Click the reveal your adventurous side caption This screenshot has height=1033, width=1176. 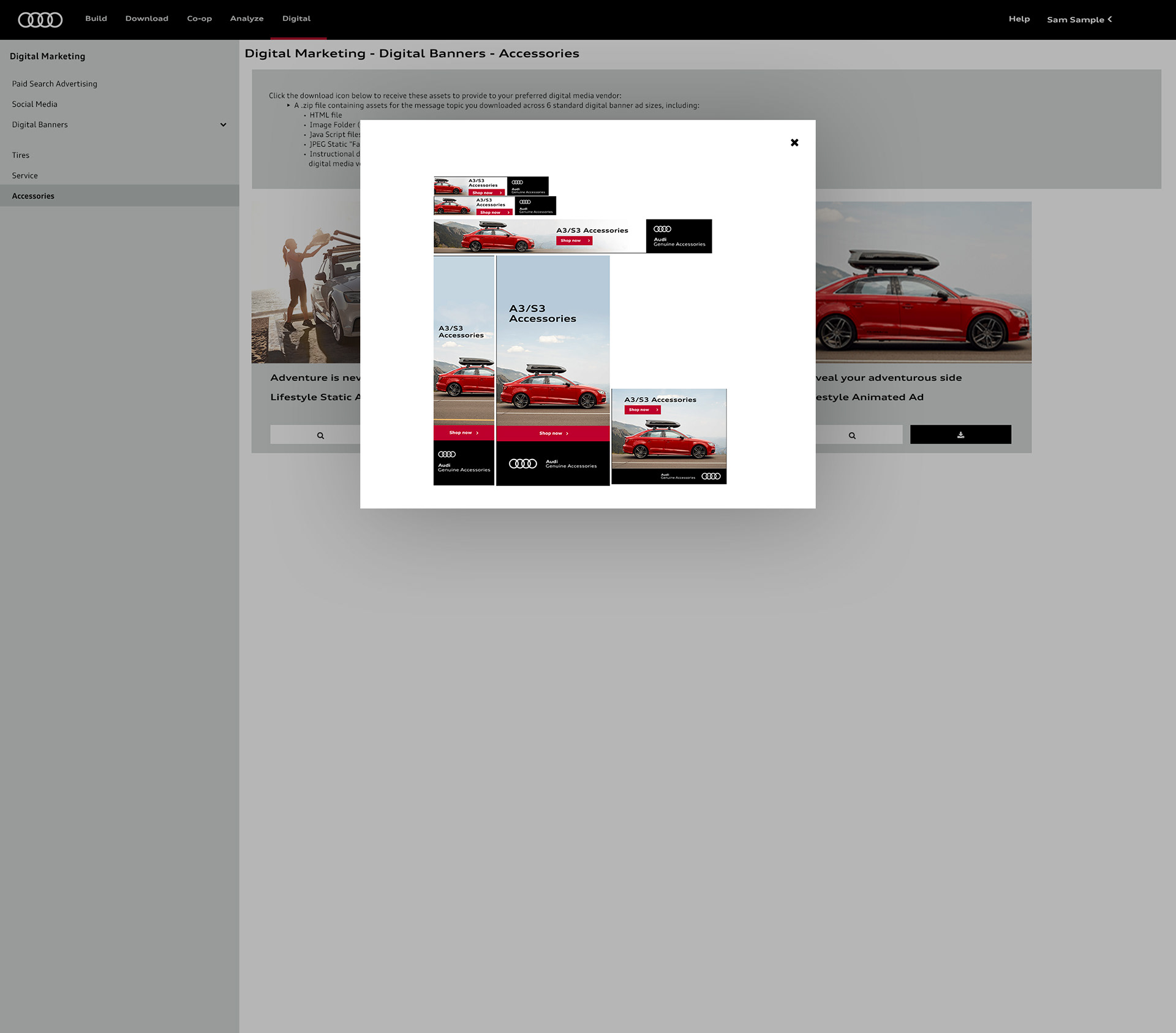coord(889,378)
